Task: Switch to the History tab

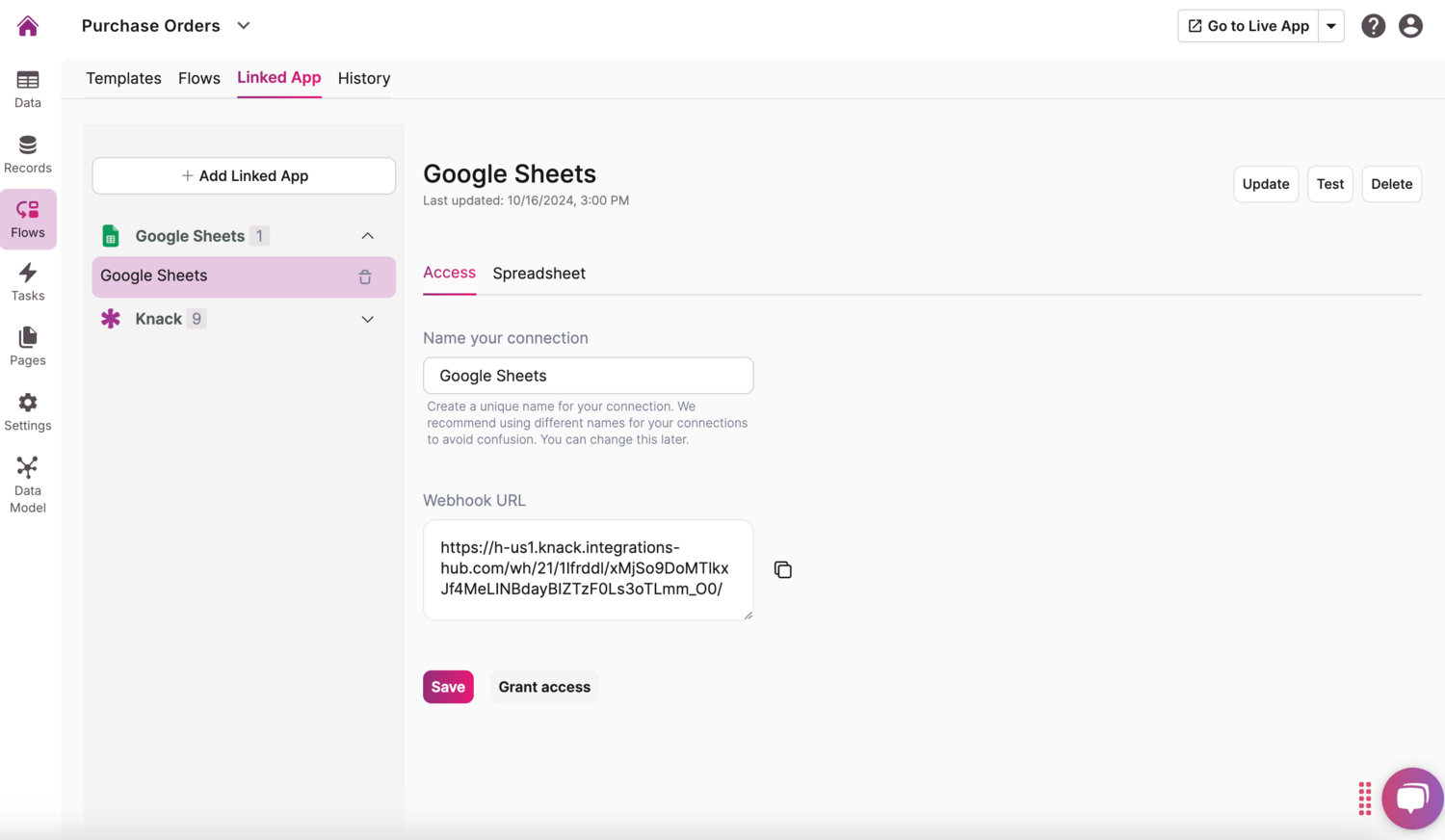Action: point(363,78)
